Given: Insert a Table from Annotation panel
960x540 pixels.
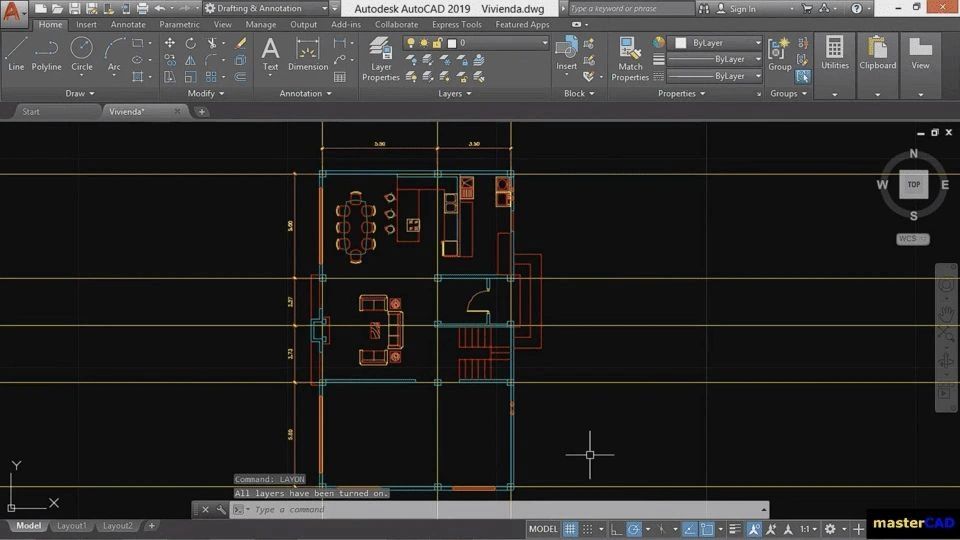Looking at the screenshot, I should click(340, 77).
